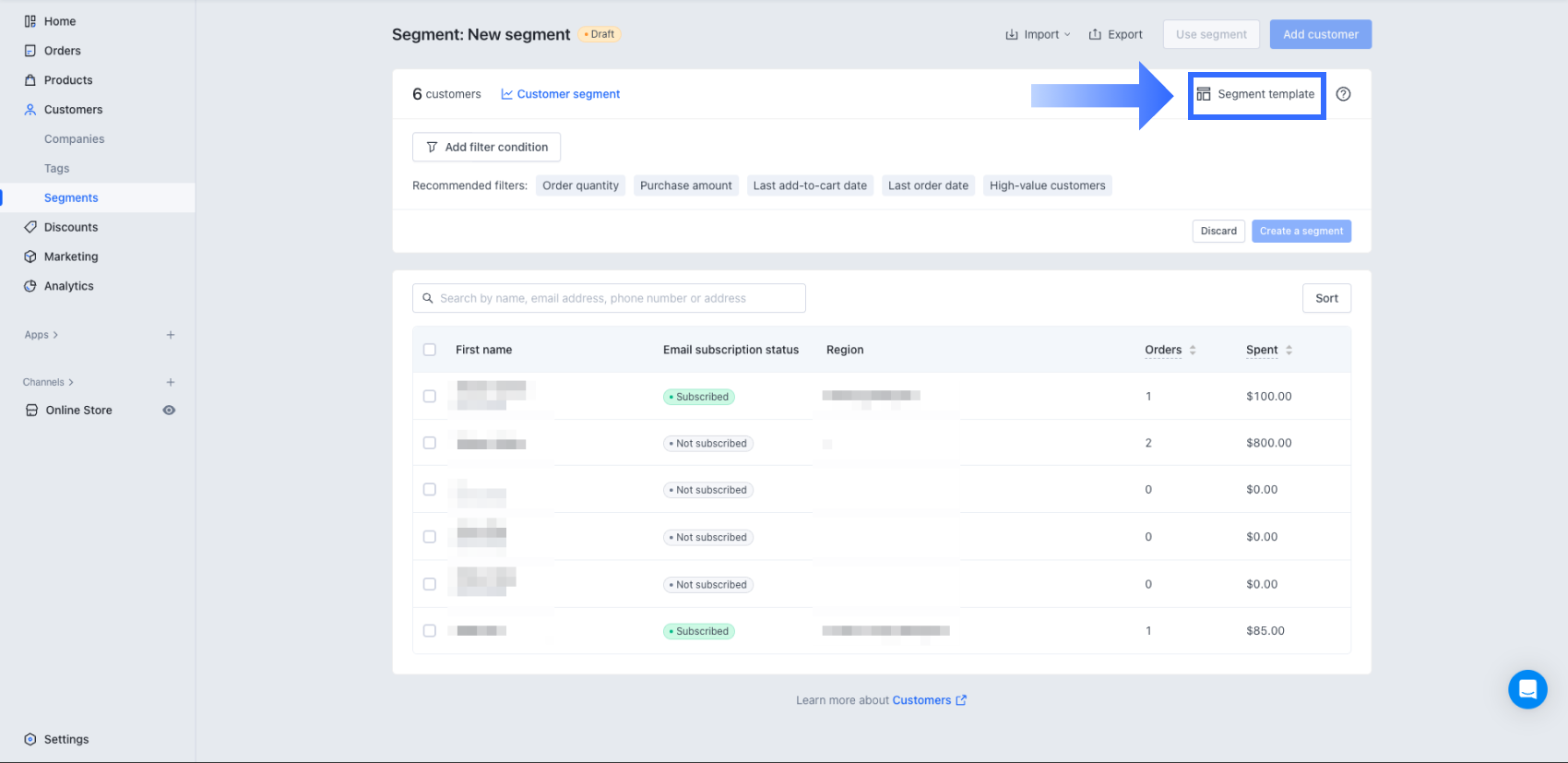Toggle Online Store eye preview icon
The width and height of the screenshot is (1568, 763).
(x=169, y=411)
